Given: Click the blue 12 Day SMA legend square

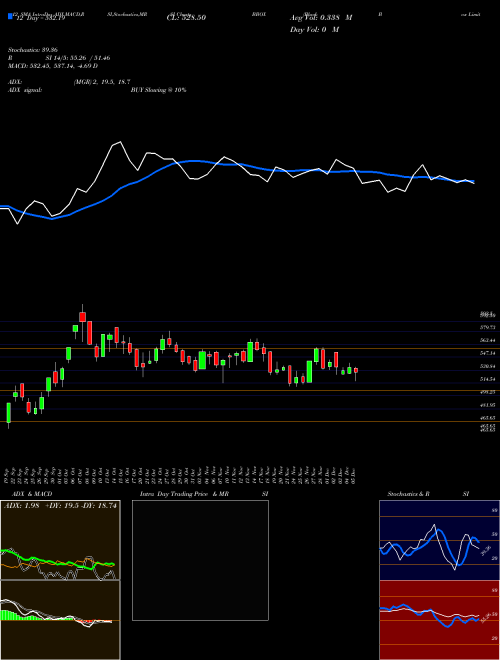Looking at the screenshot, I should 10,17.
